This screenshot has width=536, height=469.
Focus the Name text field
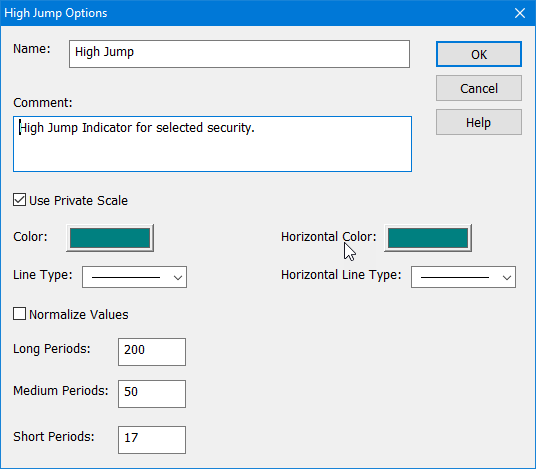click(x=239, y=54)
